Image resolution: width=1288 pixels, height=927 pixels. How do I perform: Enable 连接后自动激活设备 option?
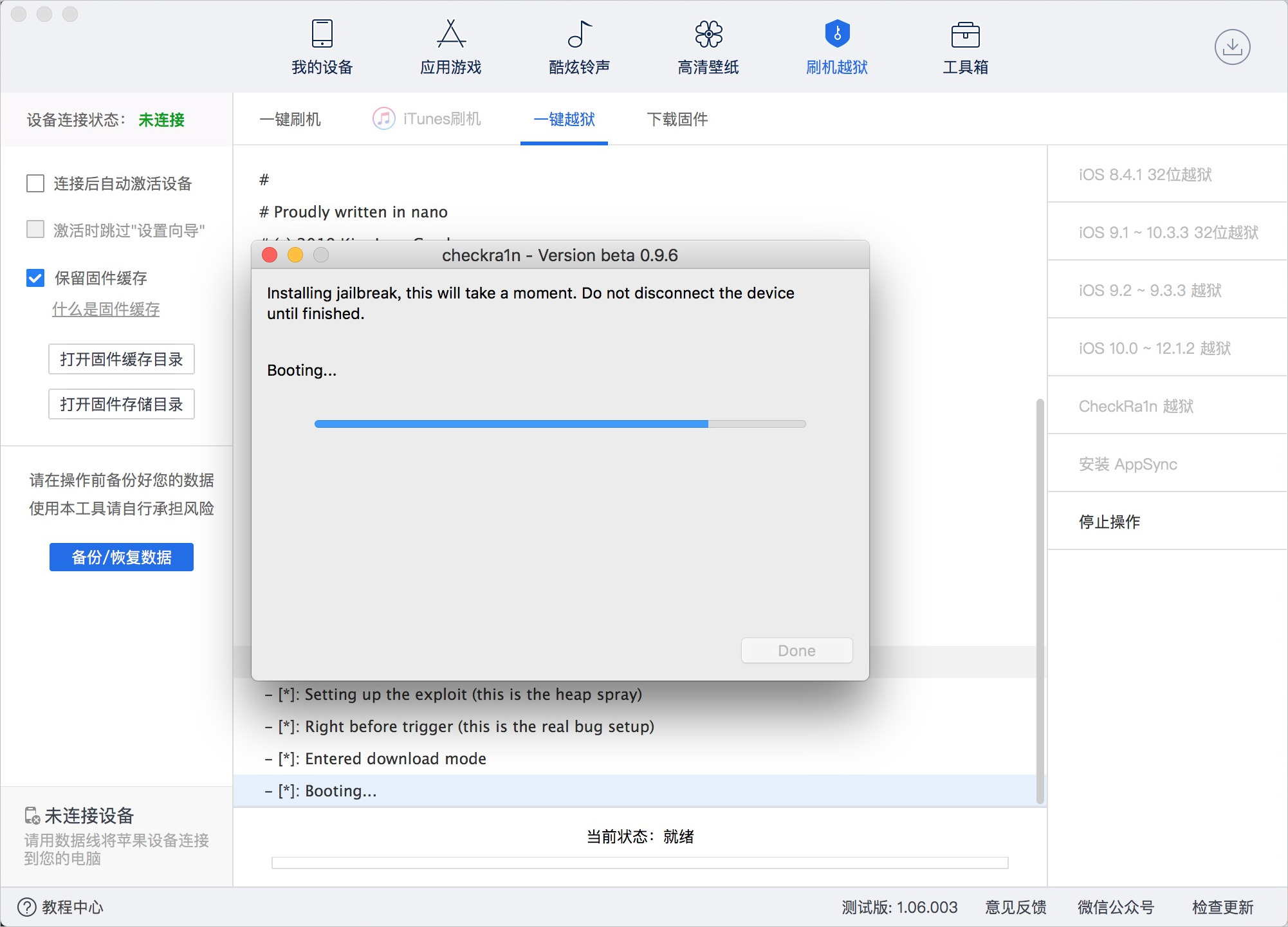[x=35, y=184]
